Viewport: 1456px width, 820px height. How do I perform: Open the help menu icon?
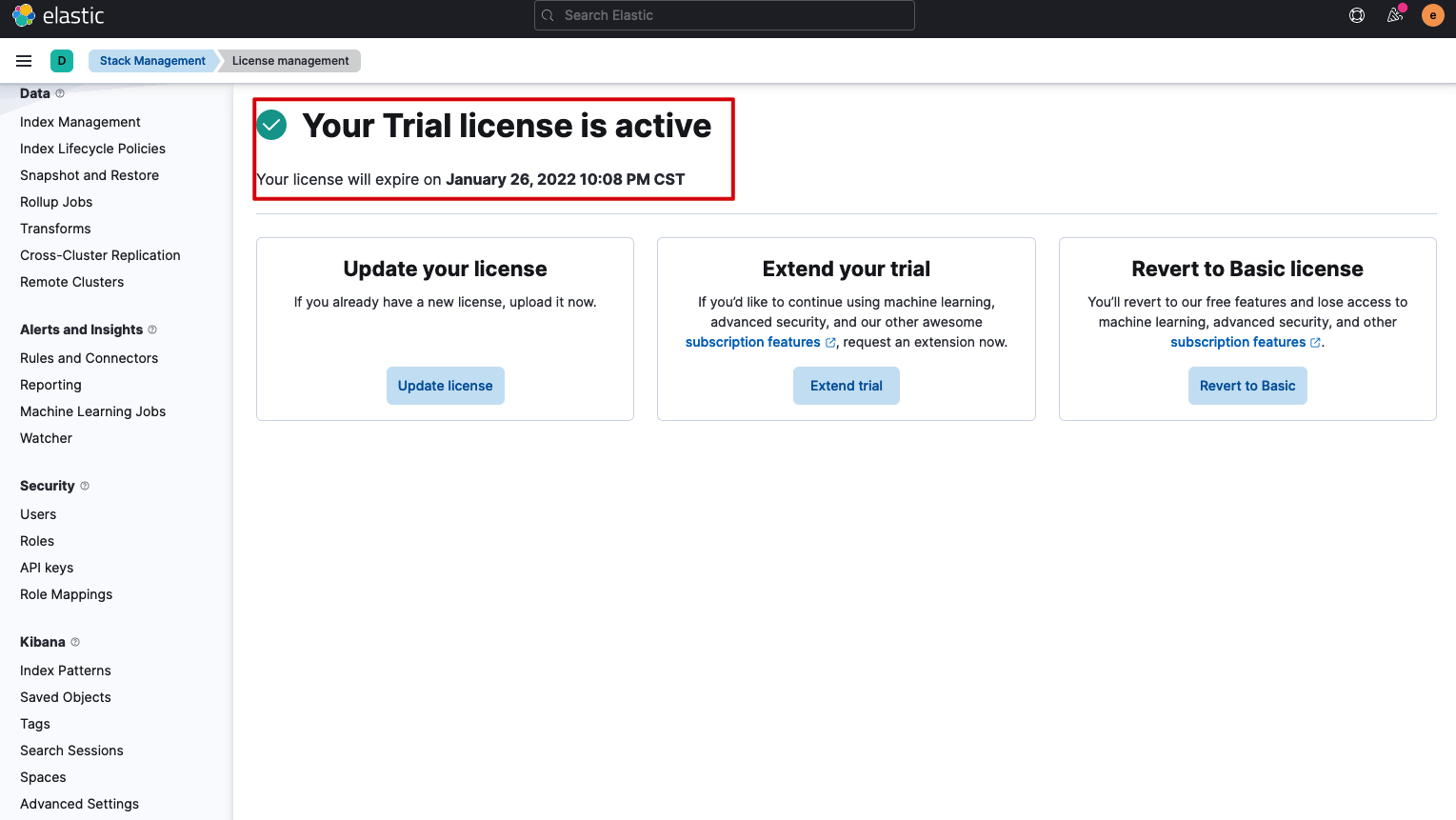[x=1357, y=15]
